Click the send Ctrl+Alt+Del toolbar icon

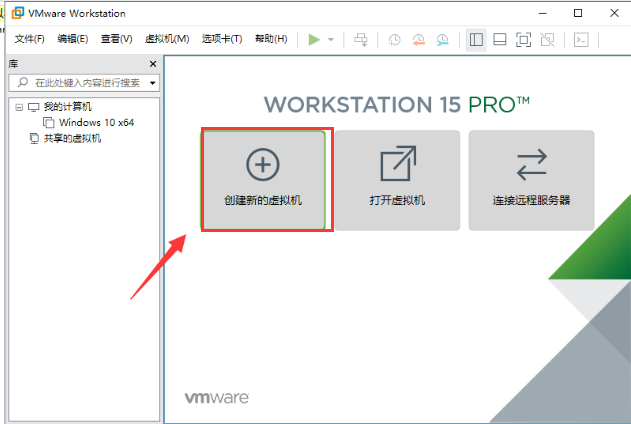[361, 39]
